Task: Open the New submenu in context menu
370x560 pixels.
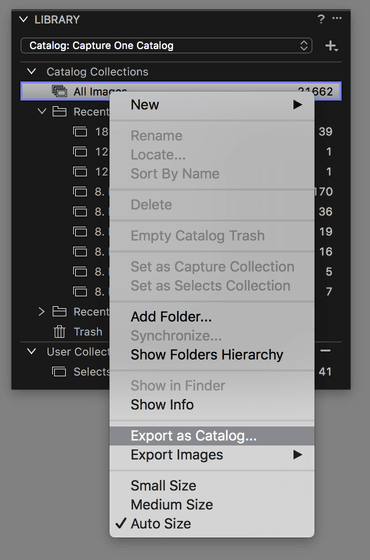Action: coord(212,105)
